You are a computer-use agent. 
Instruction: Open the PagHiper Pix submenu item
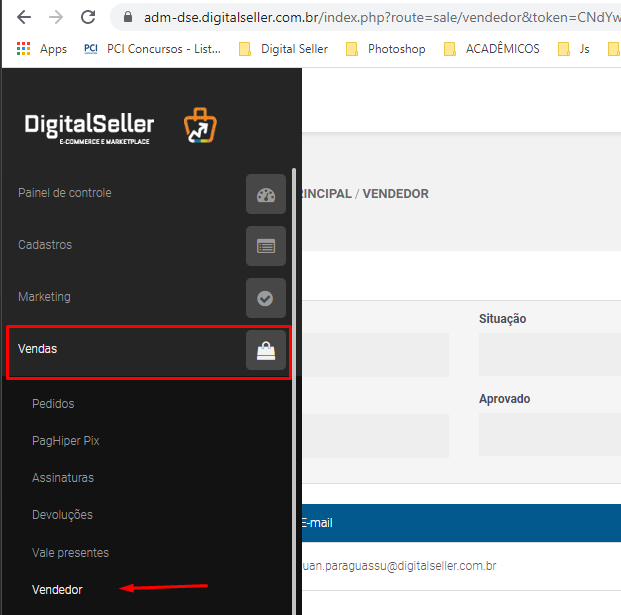(x=65, y=441)
